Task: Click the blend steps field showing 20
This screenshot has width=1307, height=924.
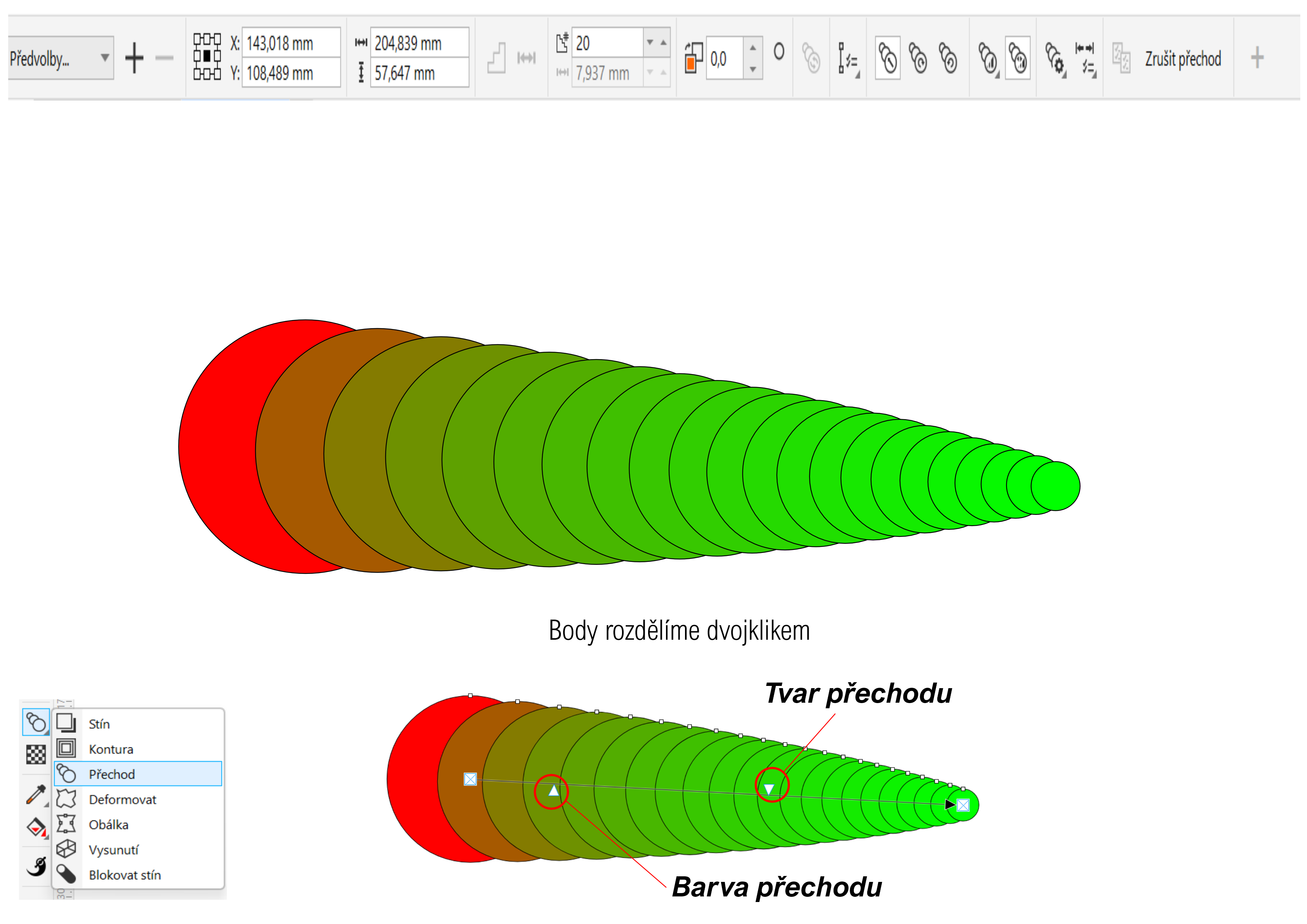Action: point(607,43)
